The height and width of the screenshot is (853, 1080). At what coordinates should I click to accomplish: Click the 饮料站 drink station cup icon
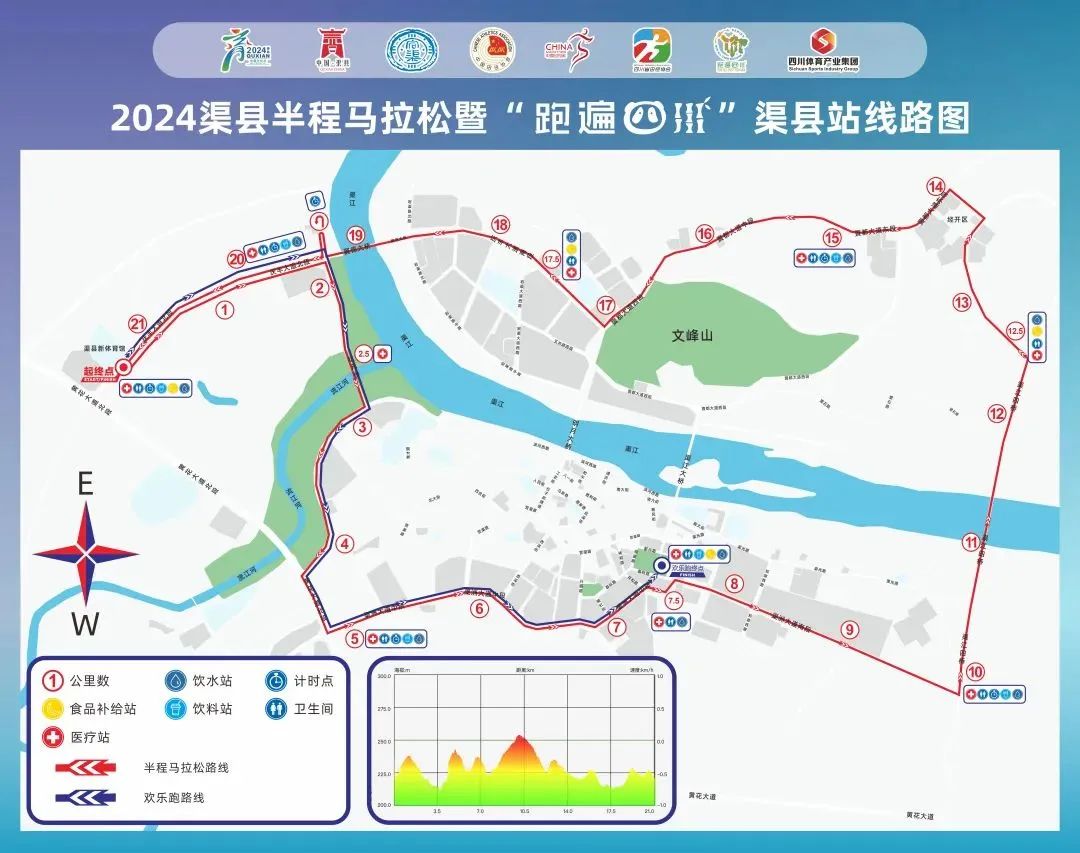click(175, 707)
